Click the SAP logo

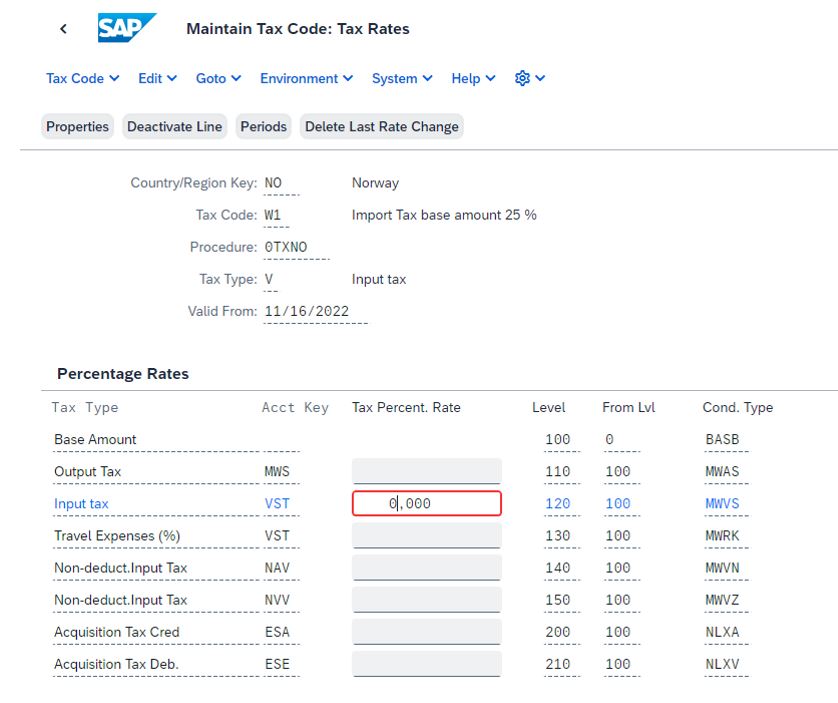127,28
